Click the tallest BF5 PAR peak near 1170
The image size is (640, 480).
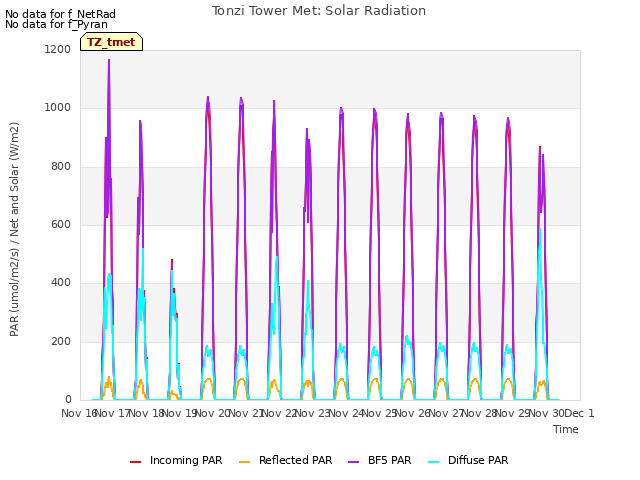coord(109,60)
